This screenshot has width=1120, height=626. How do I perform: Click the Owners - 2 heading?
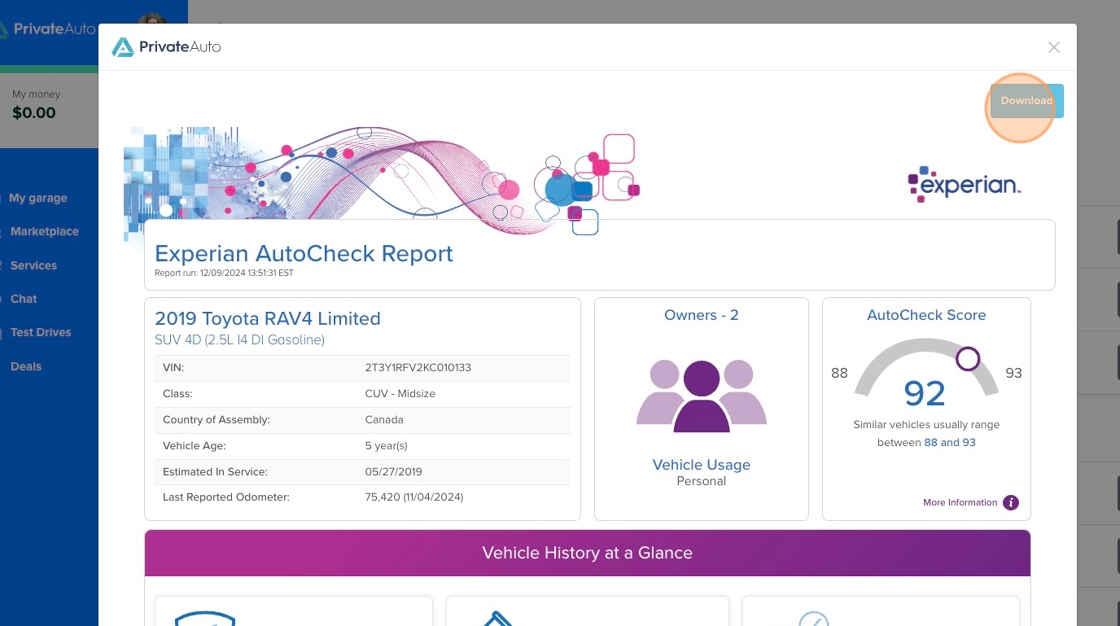[701, 315]
